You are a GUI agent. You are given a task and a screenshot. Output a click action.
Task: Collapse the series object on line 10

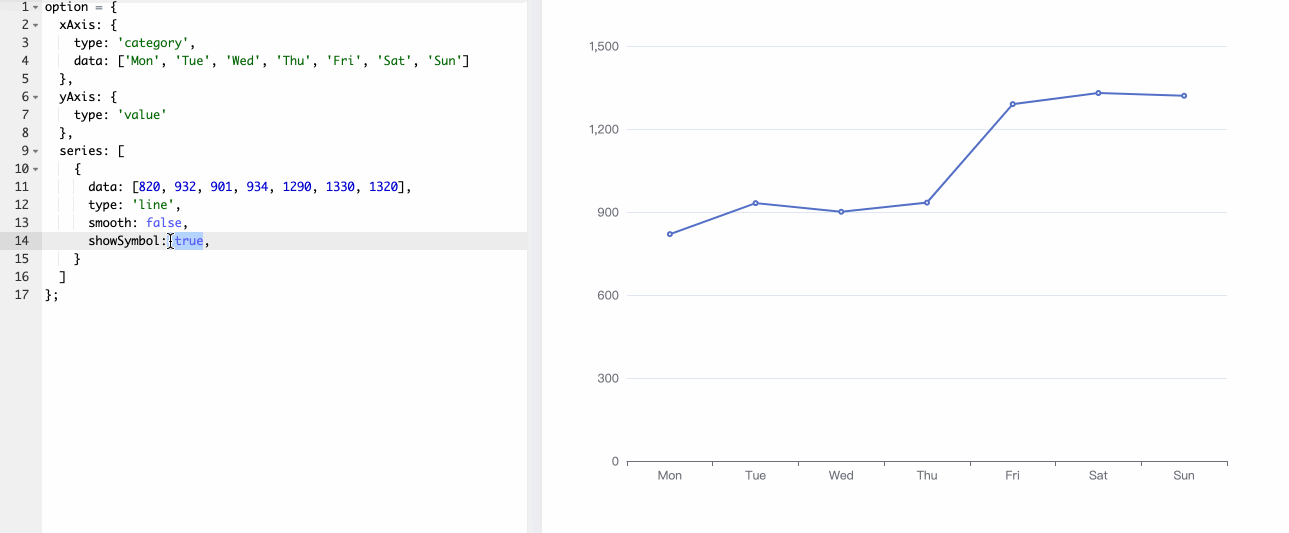pos(35,169)
